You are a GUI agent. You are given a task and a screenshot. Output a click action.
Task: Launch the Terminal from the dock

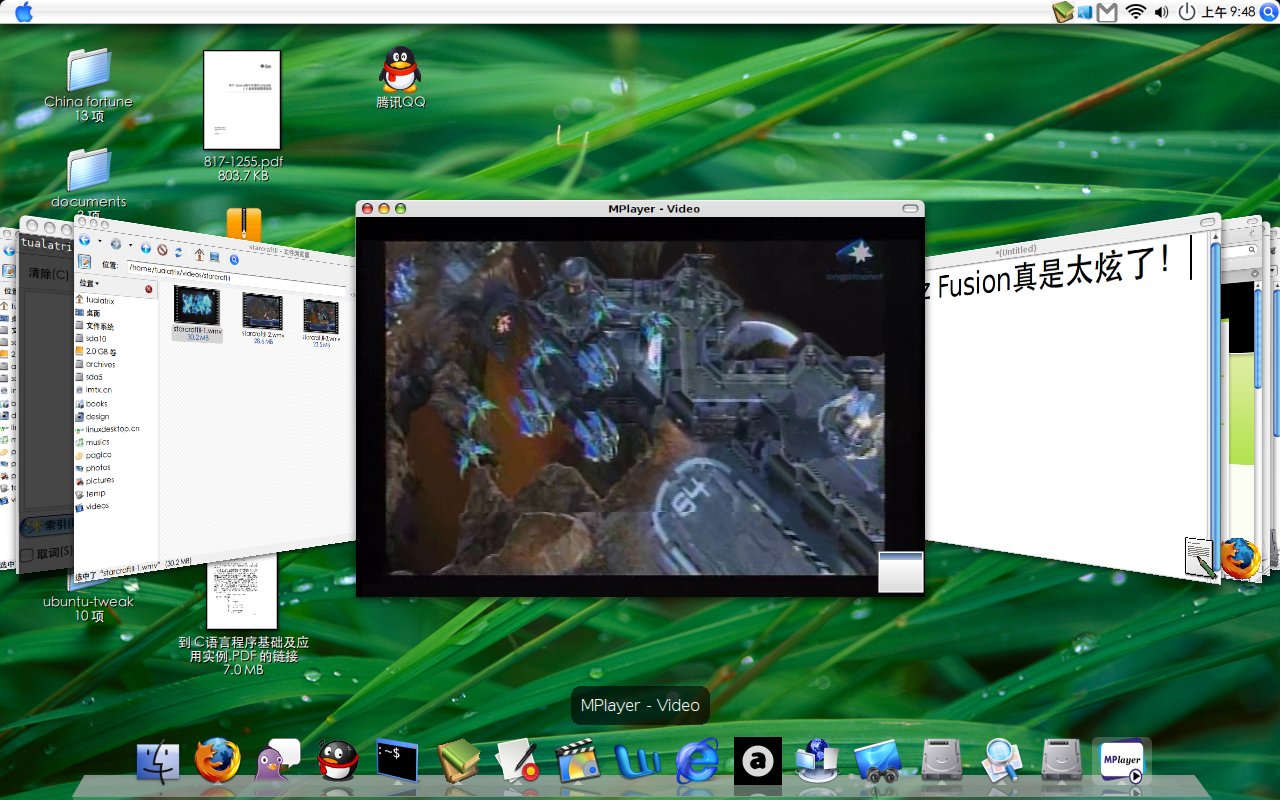(x=397, y=760)
